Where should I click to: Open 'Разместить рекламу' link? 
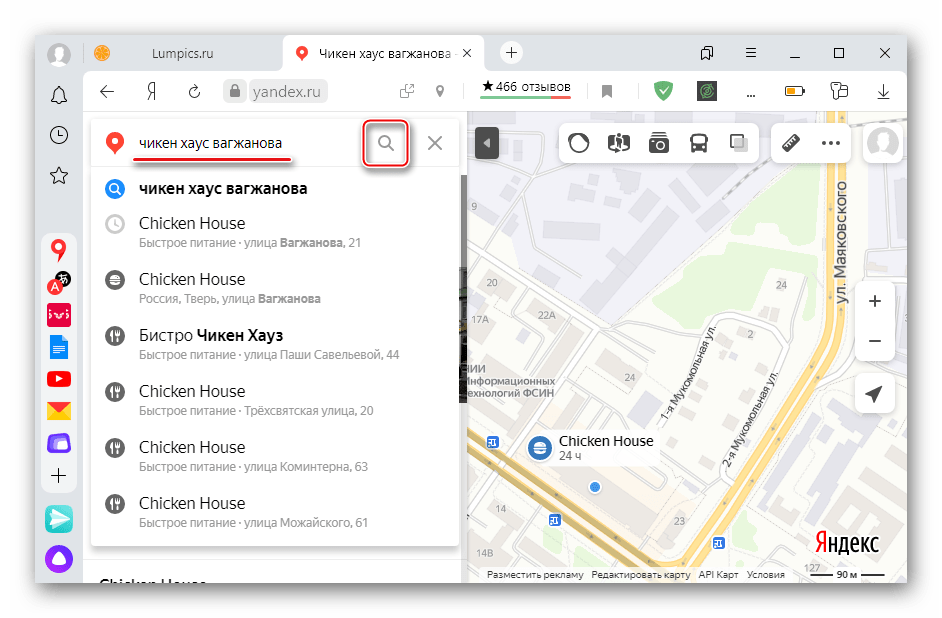tap(535, 575)
